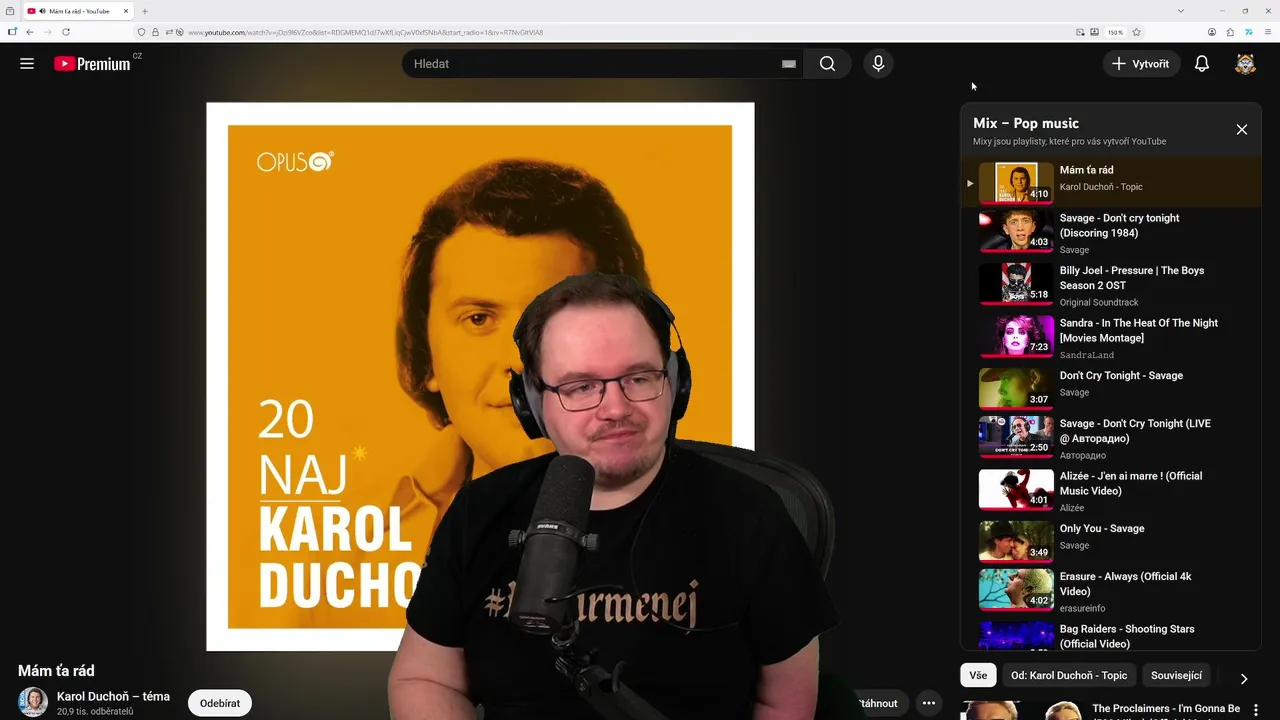Mute the tab via speaker icon
Image resolution: width=1280 pixels, height=720 pixels.
(43, 11)
